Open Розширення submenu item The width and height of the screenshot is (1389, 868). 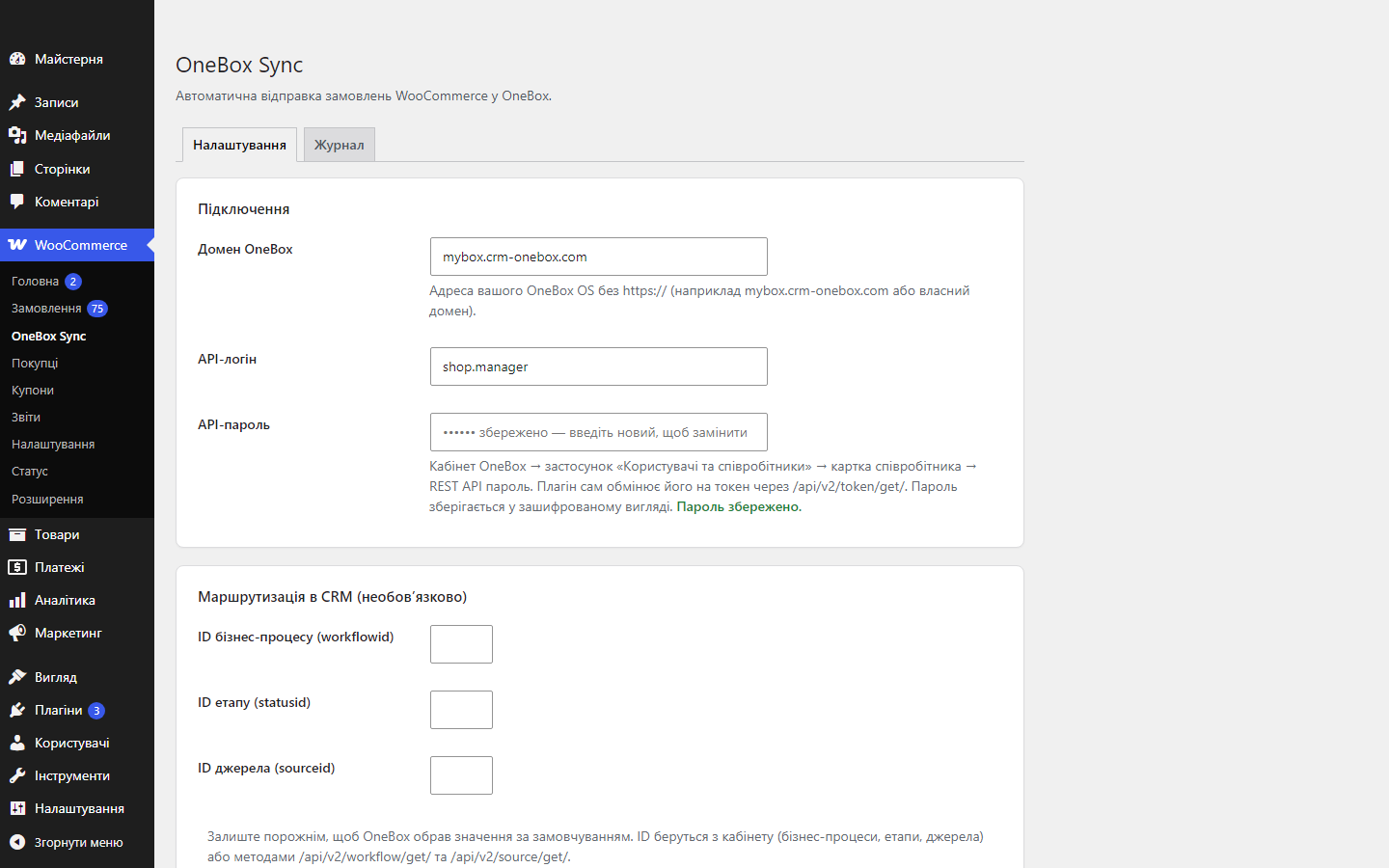tap(47, 500)
